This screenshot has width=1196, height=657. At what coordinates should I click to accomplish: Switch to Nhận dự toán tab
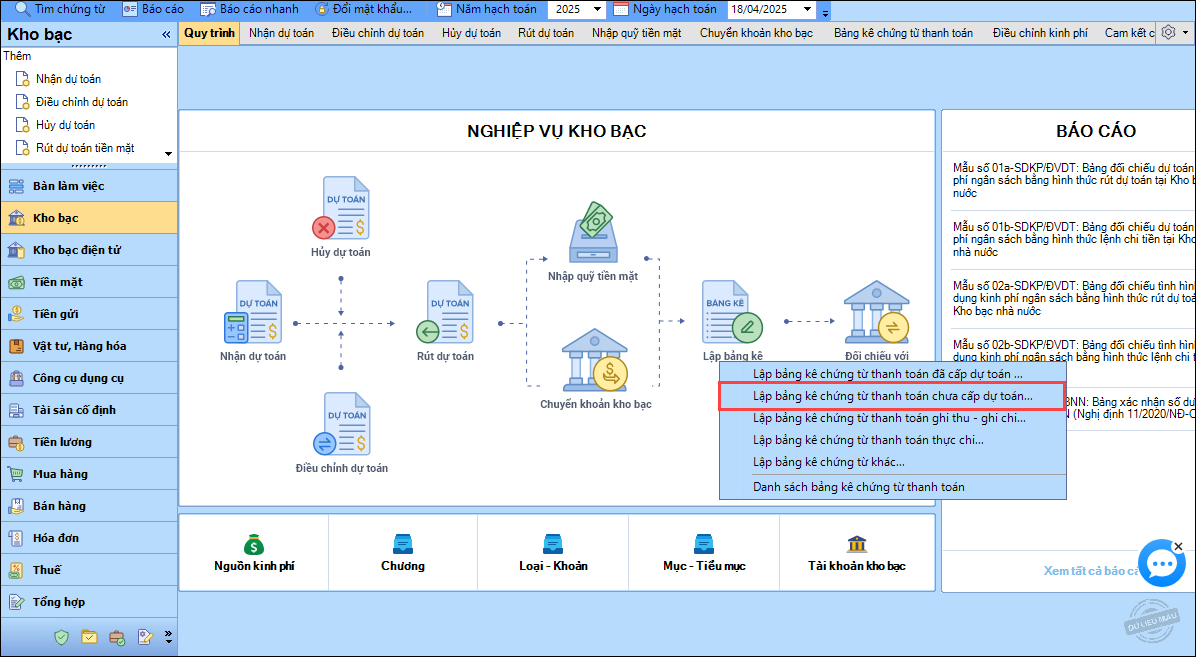pos(281,33)
